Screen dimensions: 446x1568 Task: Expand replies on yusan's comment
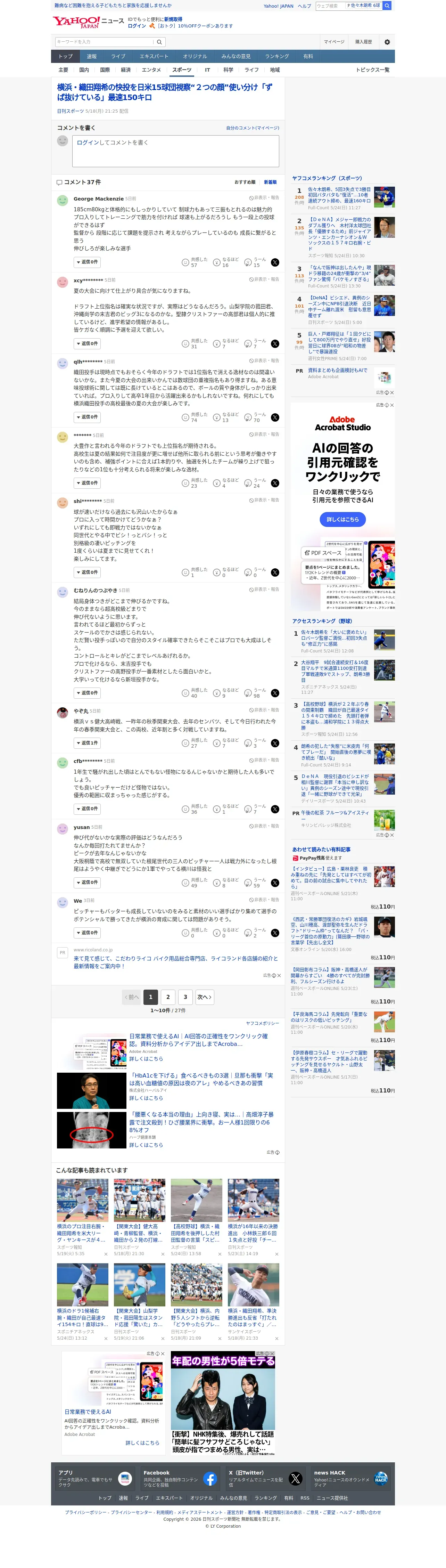(87, 883)
